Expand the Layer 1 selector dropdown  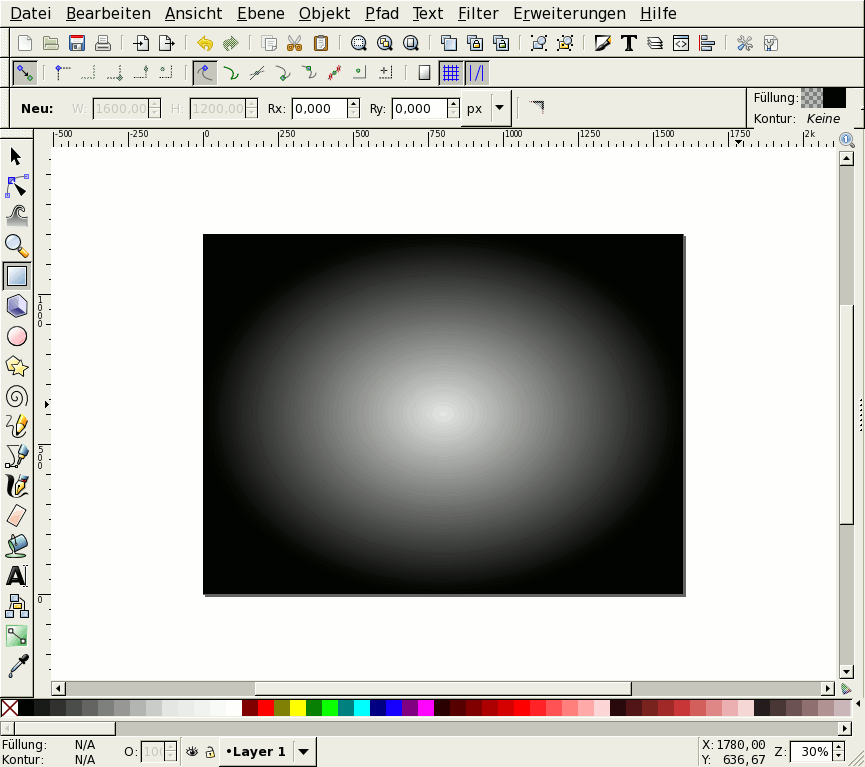point(304,751)
